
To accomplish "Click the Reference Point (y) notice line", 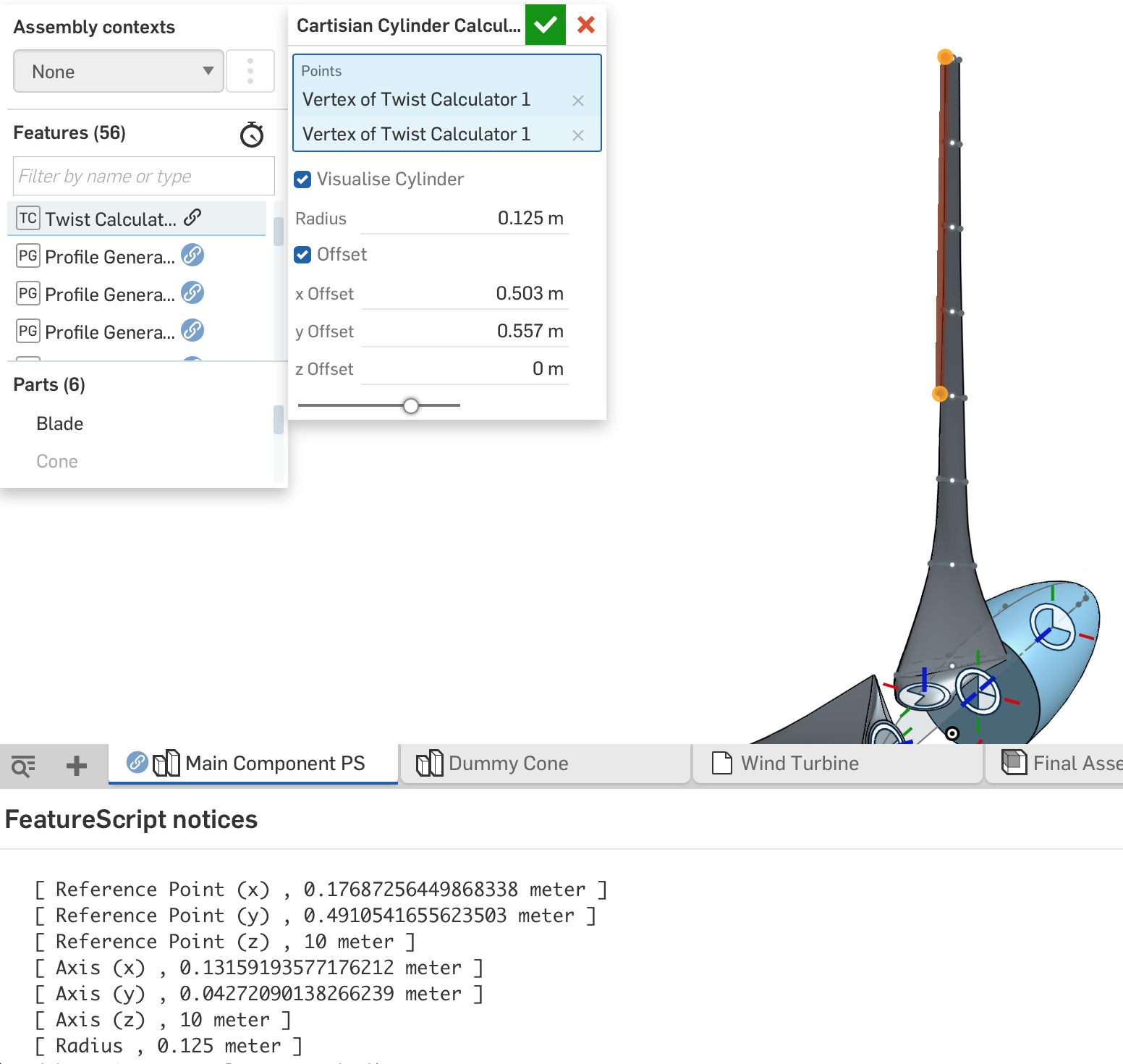I will point(315,915).
